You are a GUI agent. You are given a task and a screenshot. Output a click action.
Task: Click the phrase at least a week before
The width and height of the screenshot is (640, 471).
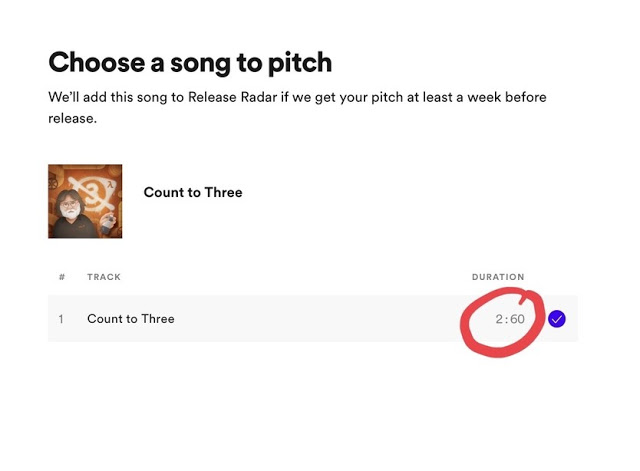[481, 97]
